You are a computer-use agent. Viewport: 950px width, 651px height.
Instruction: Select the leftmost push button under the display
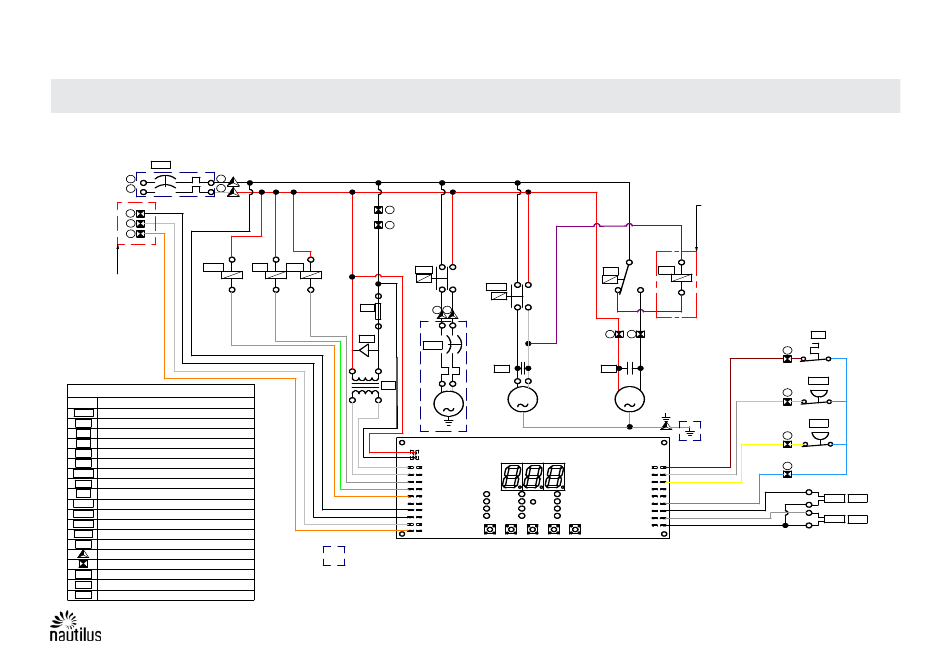[490, 530]
